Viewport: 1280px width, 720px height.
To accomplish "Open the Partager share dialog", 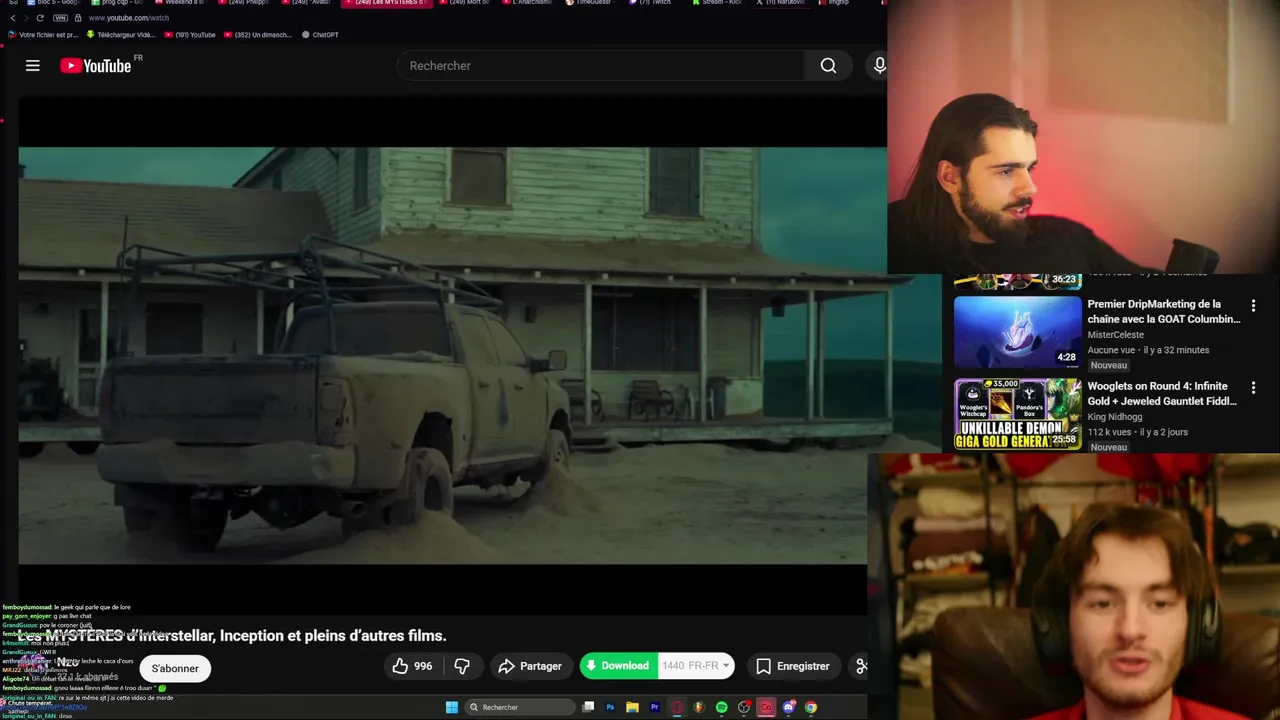I will pos(530,666).
